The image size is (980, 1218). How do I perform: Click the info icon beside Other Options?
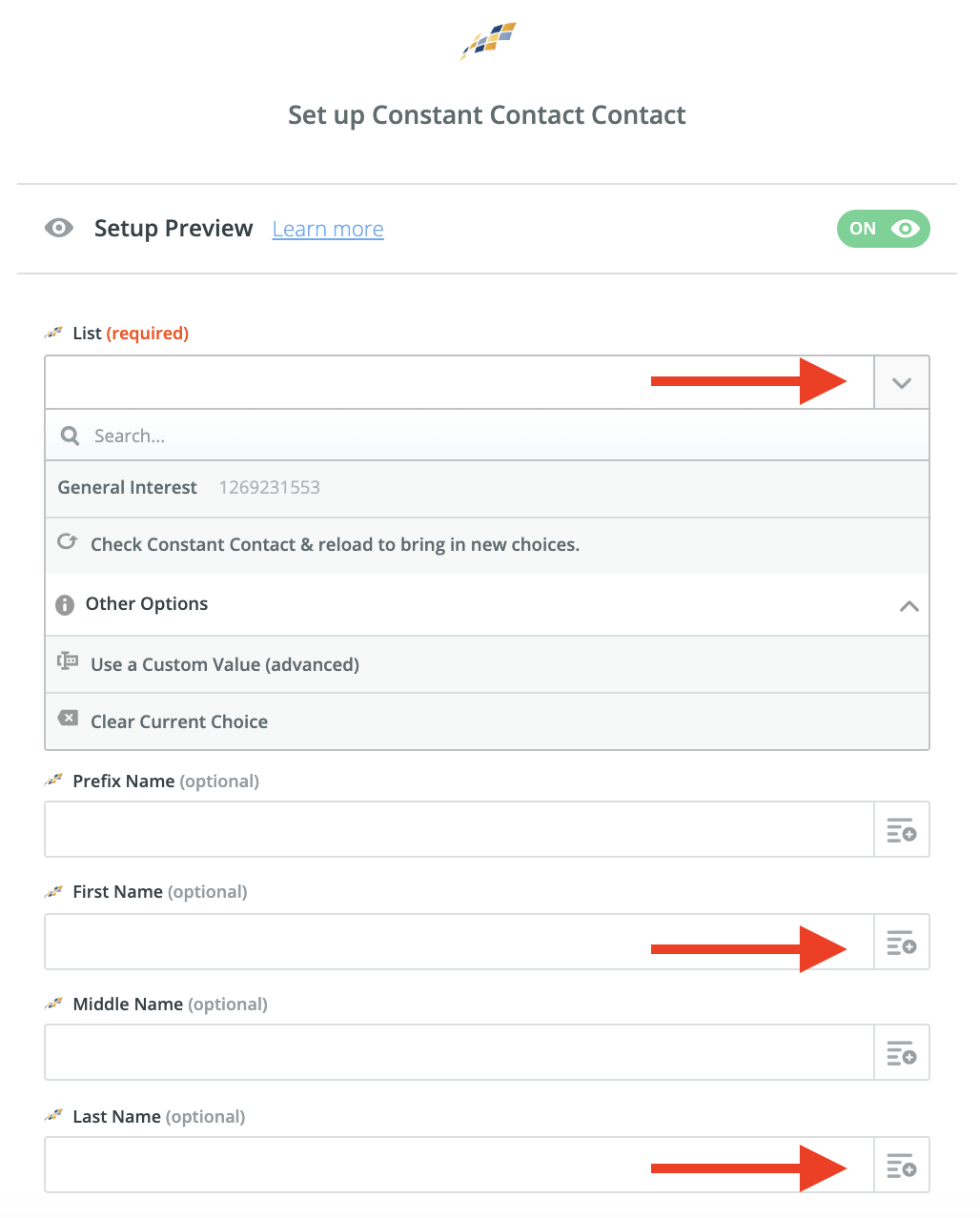[65, 605]
